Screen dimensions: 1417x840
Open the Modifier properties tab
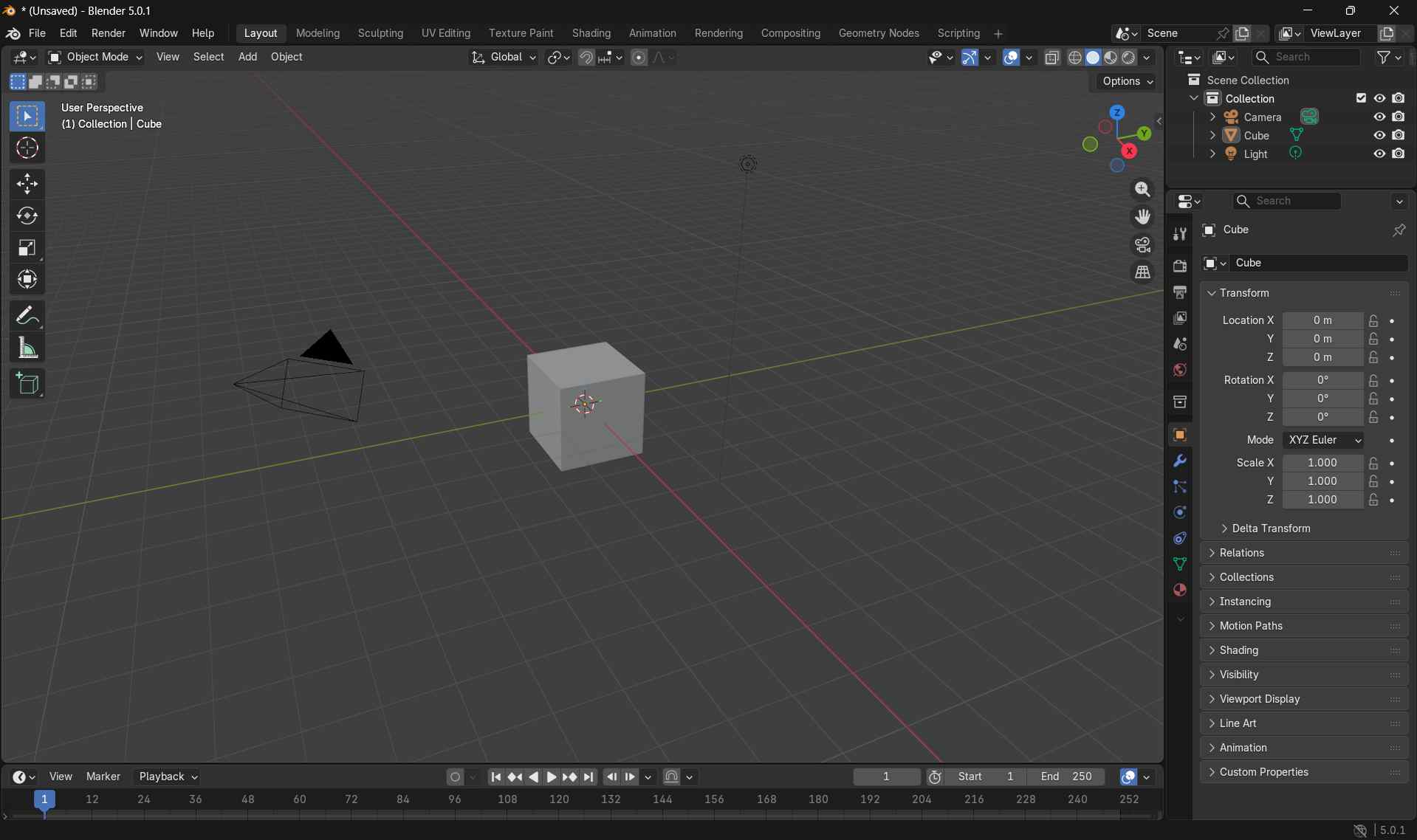[1179, 461]
